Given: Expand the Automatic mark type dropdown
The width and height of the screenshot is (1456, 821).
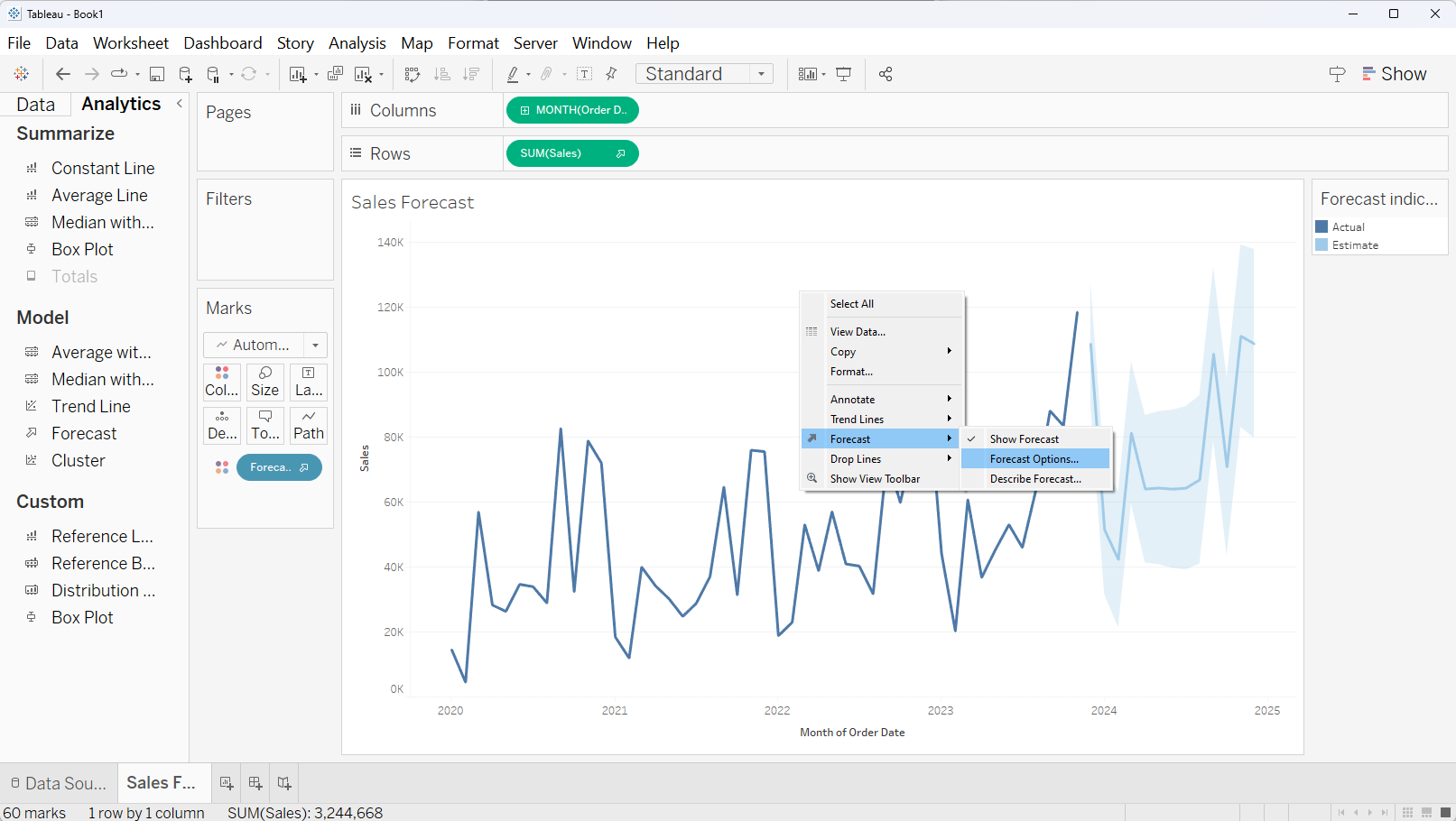Looking at the screenshot, I should 315,345.
